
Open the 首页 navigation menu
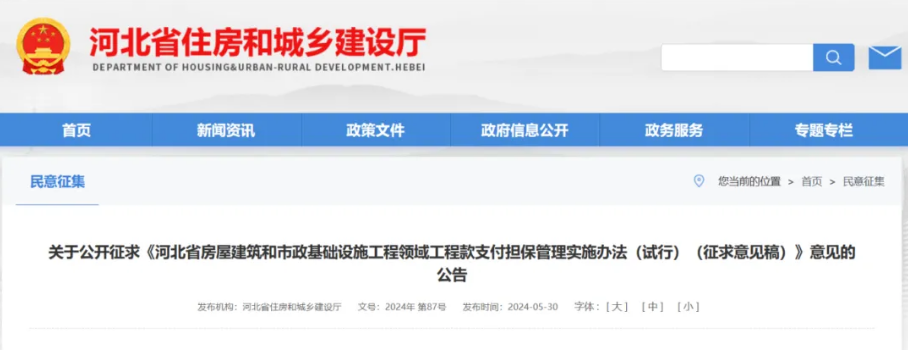[x=76, y=130]
